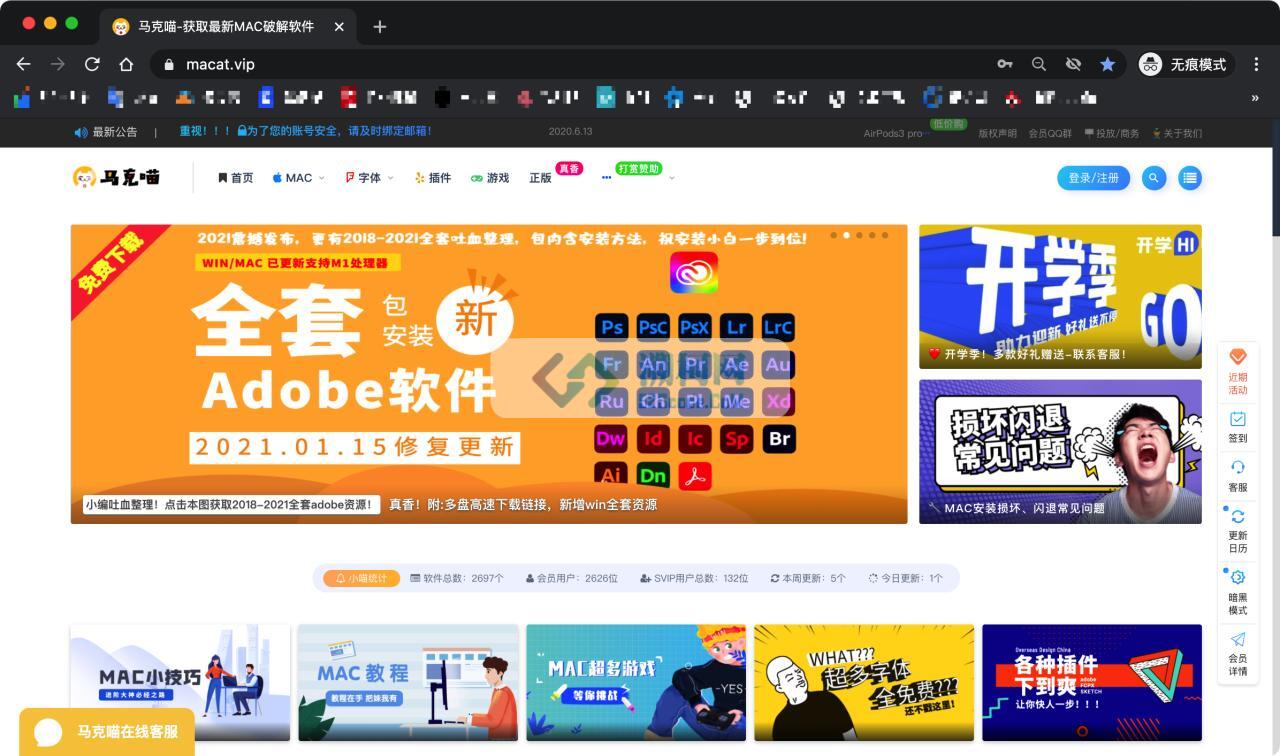Open the 插件 navigation item
The width and height of the screenshot is (1280, 756).
(433, 178)
